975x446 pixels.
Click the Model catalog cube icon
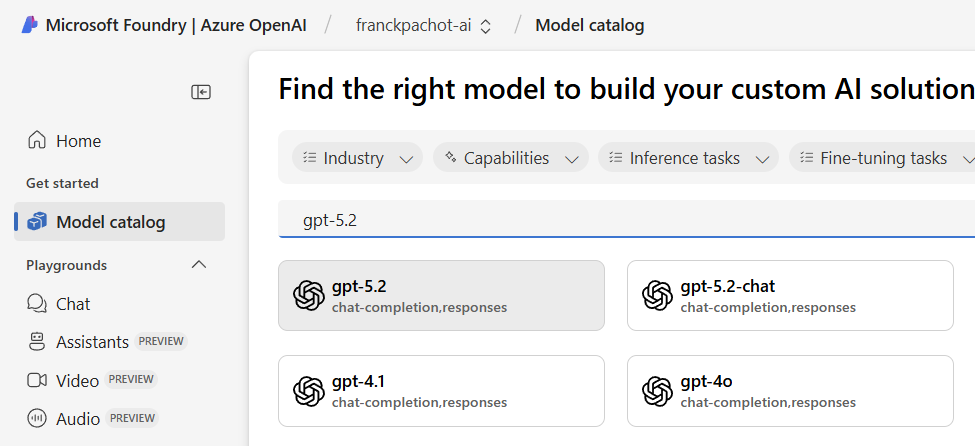[37, 221]
